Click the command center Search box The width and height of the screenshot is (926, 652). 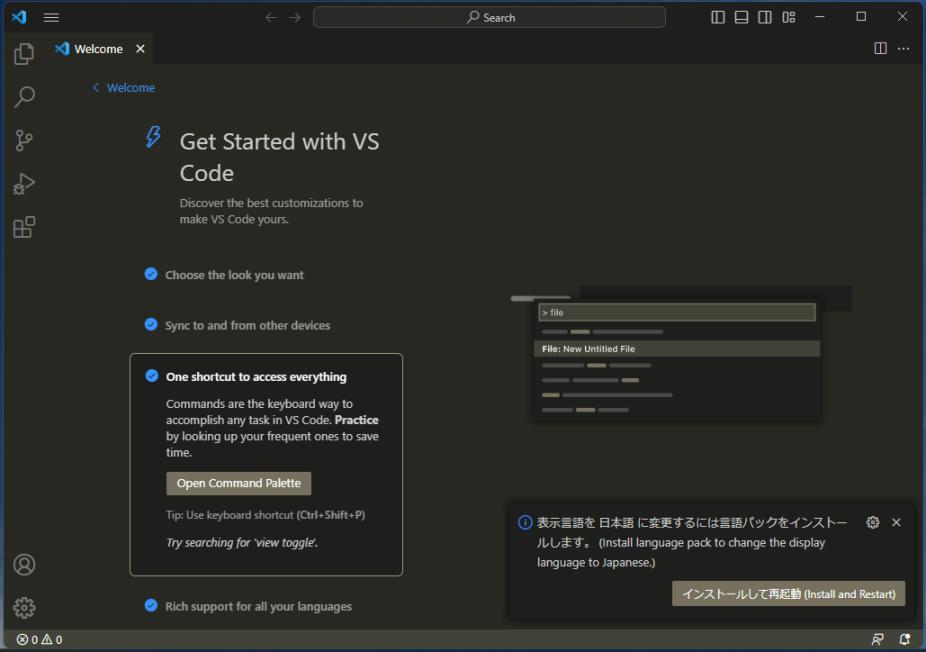pyautogui.click(x=490, y=18)
